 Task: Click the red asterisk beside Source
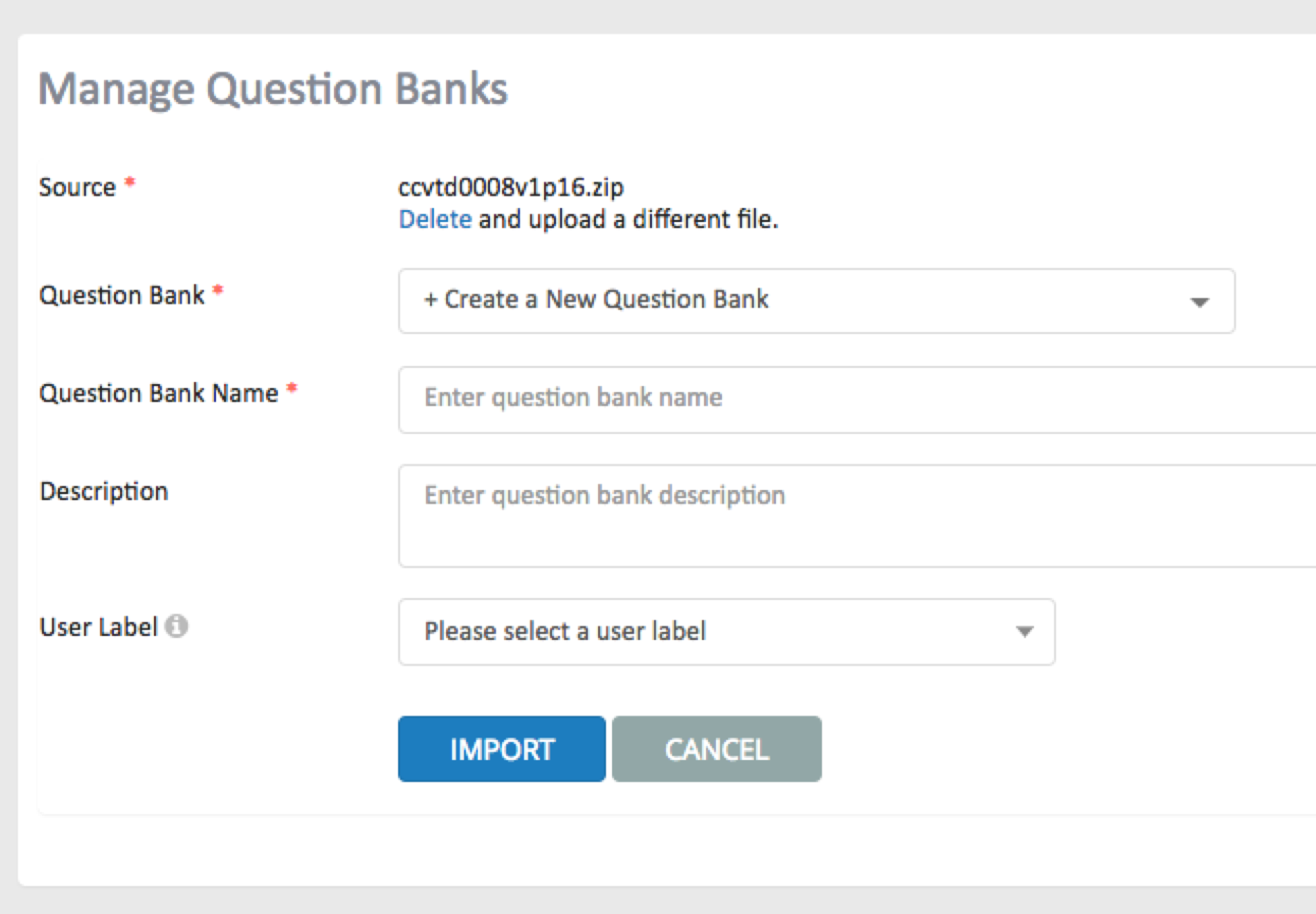tap(130, 182)
